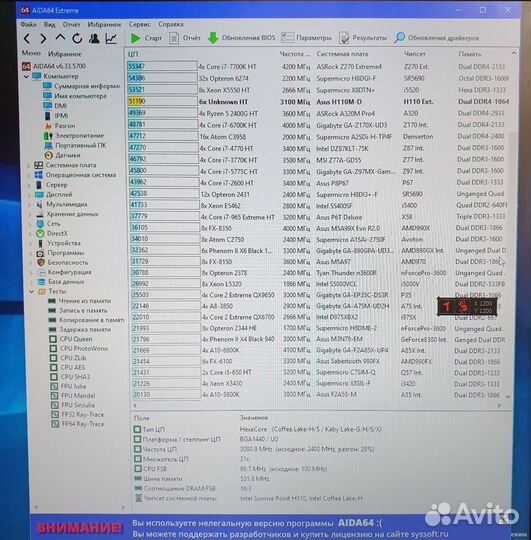The image size is (531, 540).
Task: Expand the Дисплей tree node
Action: [x=29, y=195]
